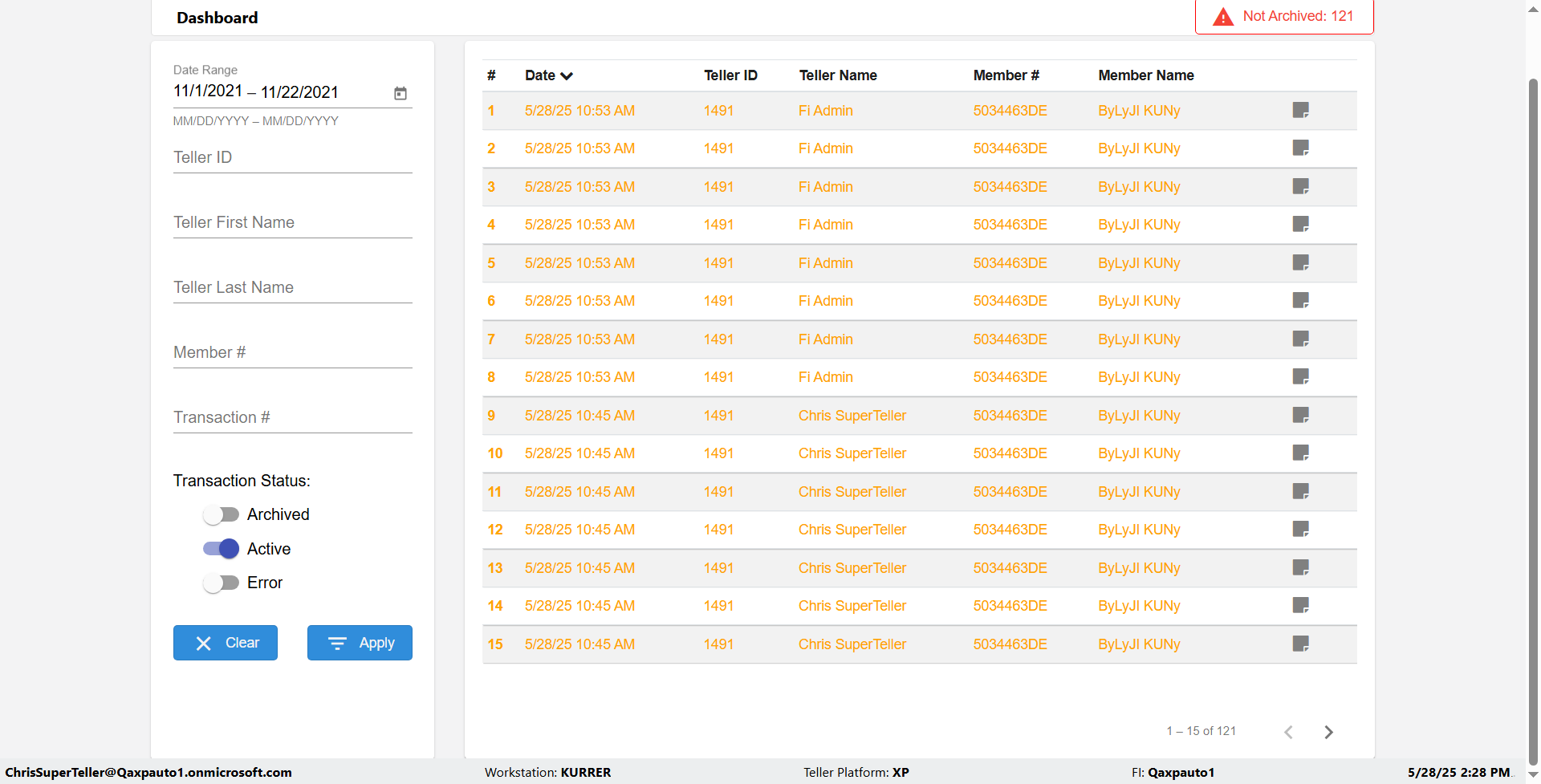Click the previous page arrow

click(1288, 732)
